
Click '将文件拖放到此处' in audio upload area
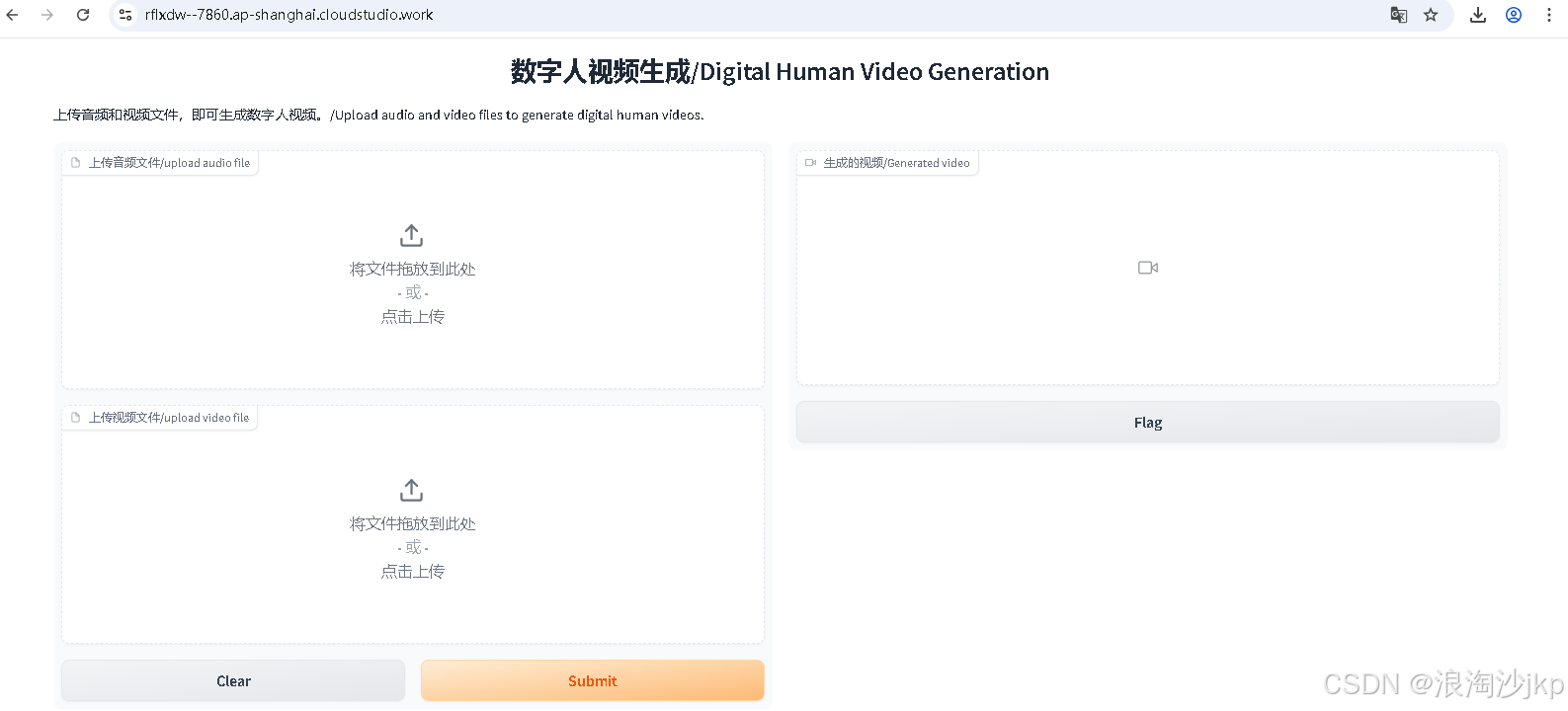(x=413, y=270)
